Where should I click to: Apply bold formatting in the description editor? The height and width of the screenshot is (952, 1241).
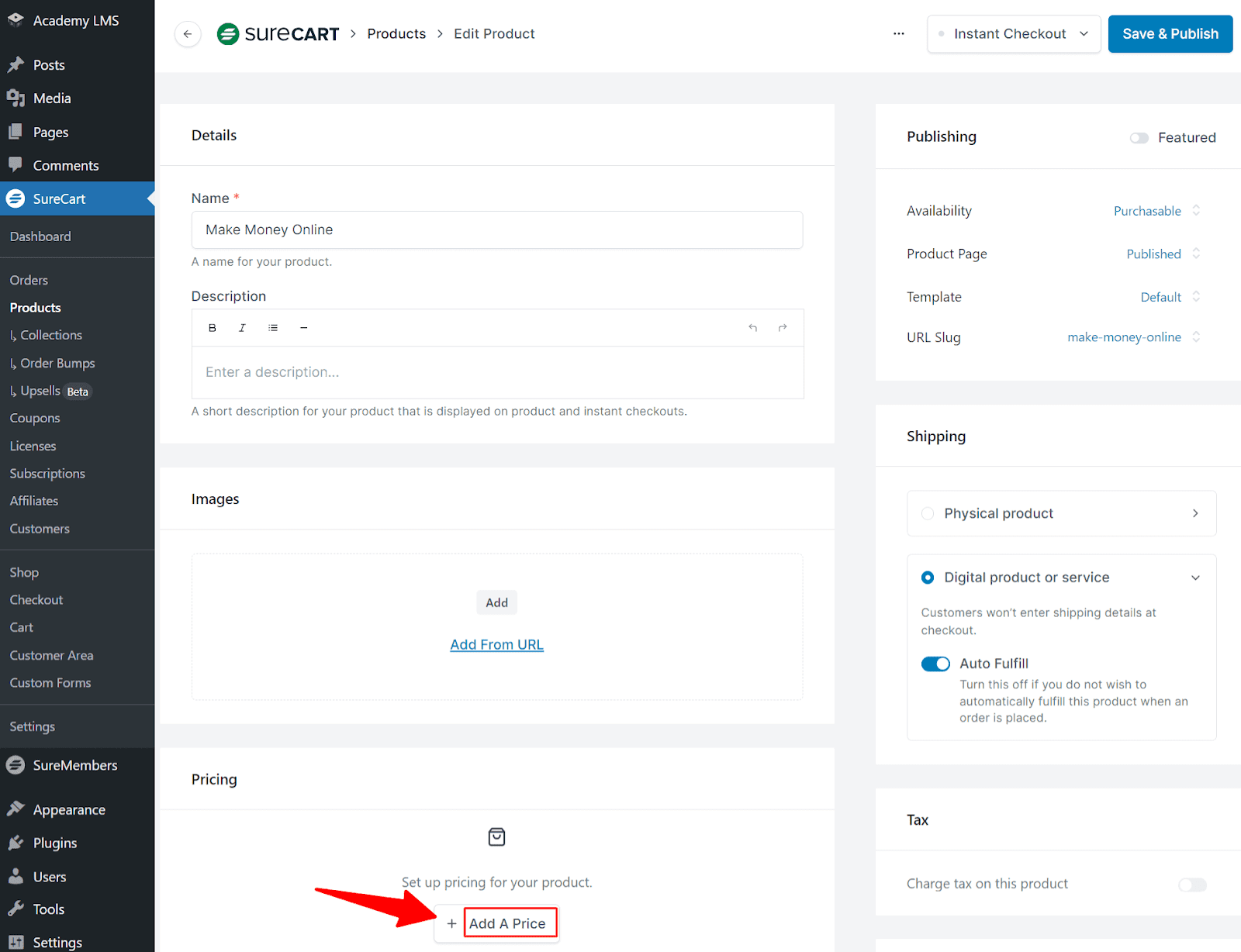[212, 328]
